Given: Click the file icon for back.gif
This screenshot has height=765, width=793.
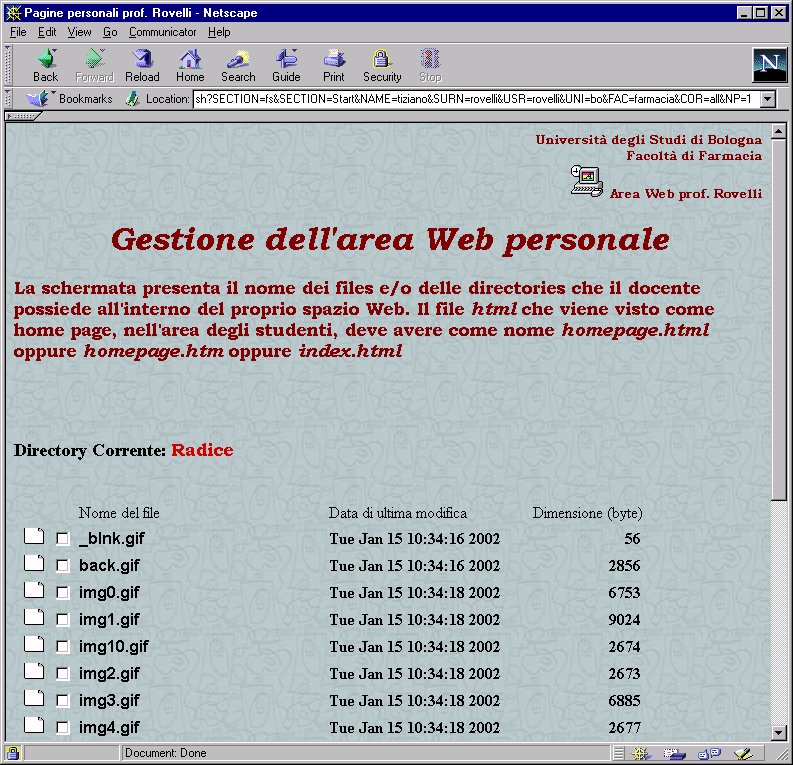Looking at the screenshot, I should click(x=34, y=563).
